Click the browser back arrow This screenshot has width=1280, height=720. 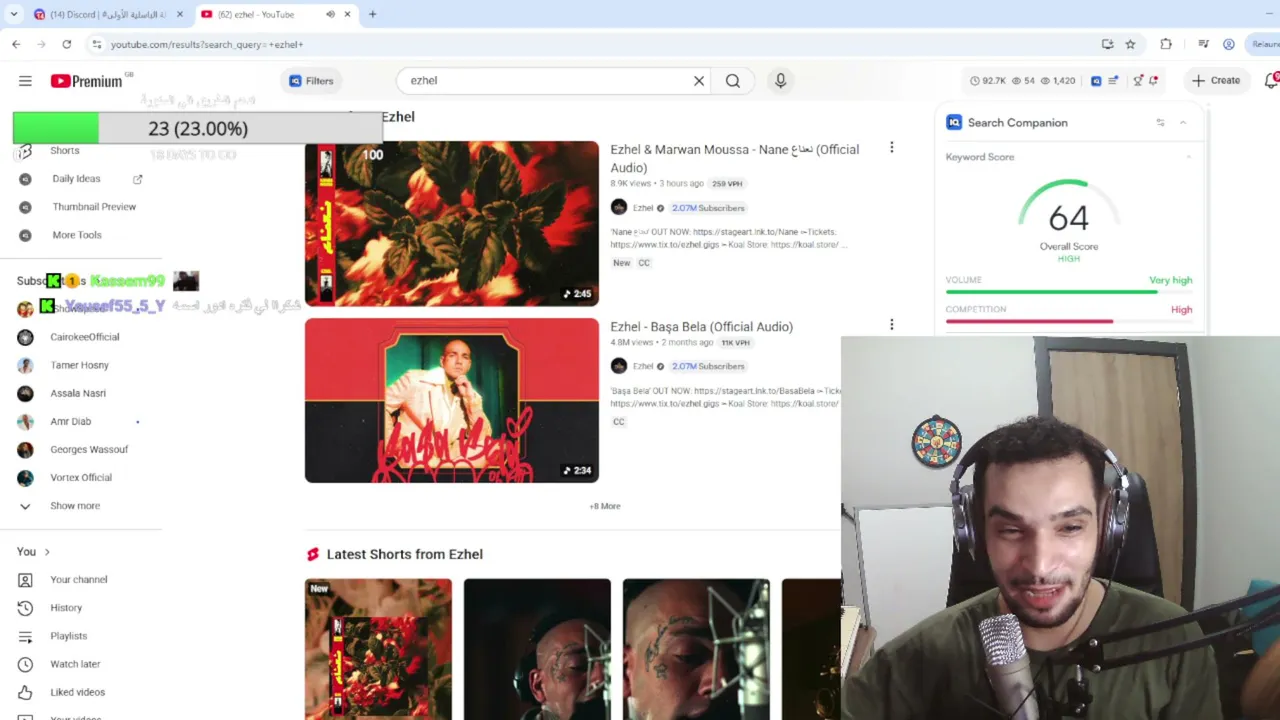16,44
